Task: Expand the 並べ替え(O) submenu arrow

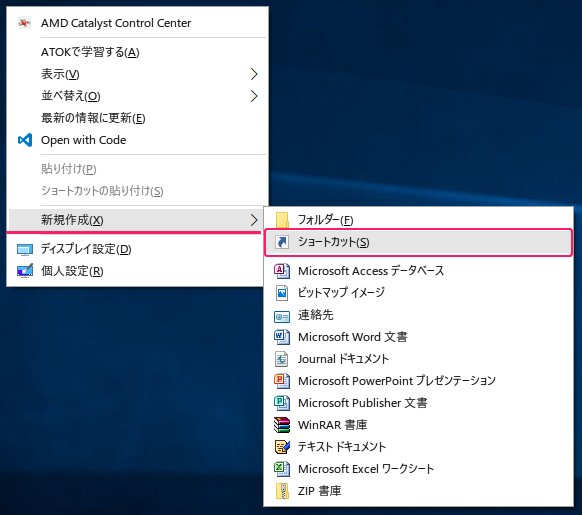Action: pyautogui.click(x=254, y=96)
